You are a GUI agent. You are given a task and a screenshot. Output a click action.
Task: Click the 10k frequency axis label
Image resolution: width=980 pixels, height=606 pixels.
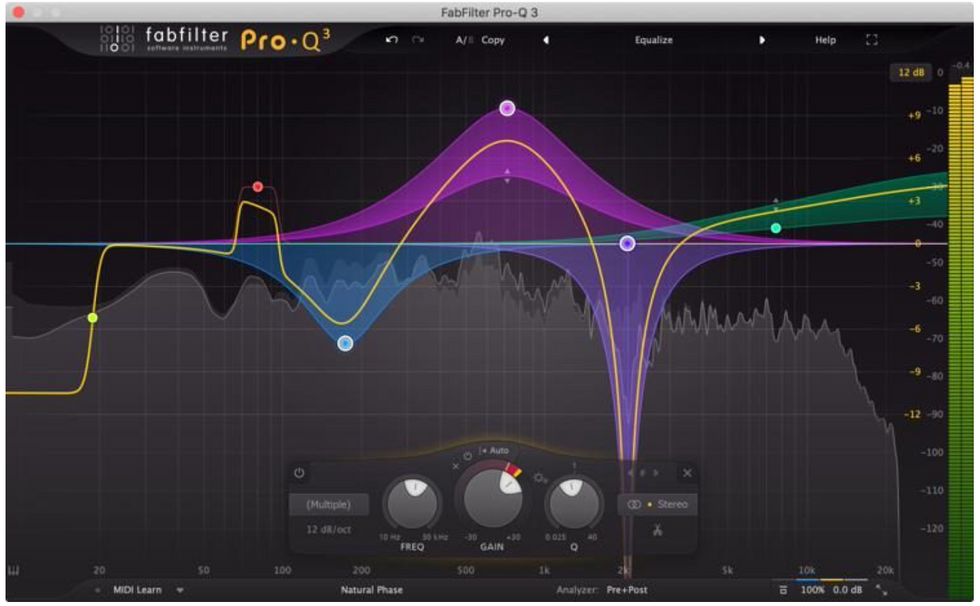[x=806, y=570]
